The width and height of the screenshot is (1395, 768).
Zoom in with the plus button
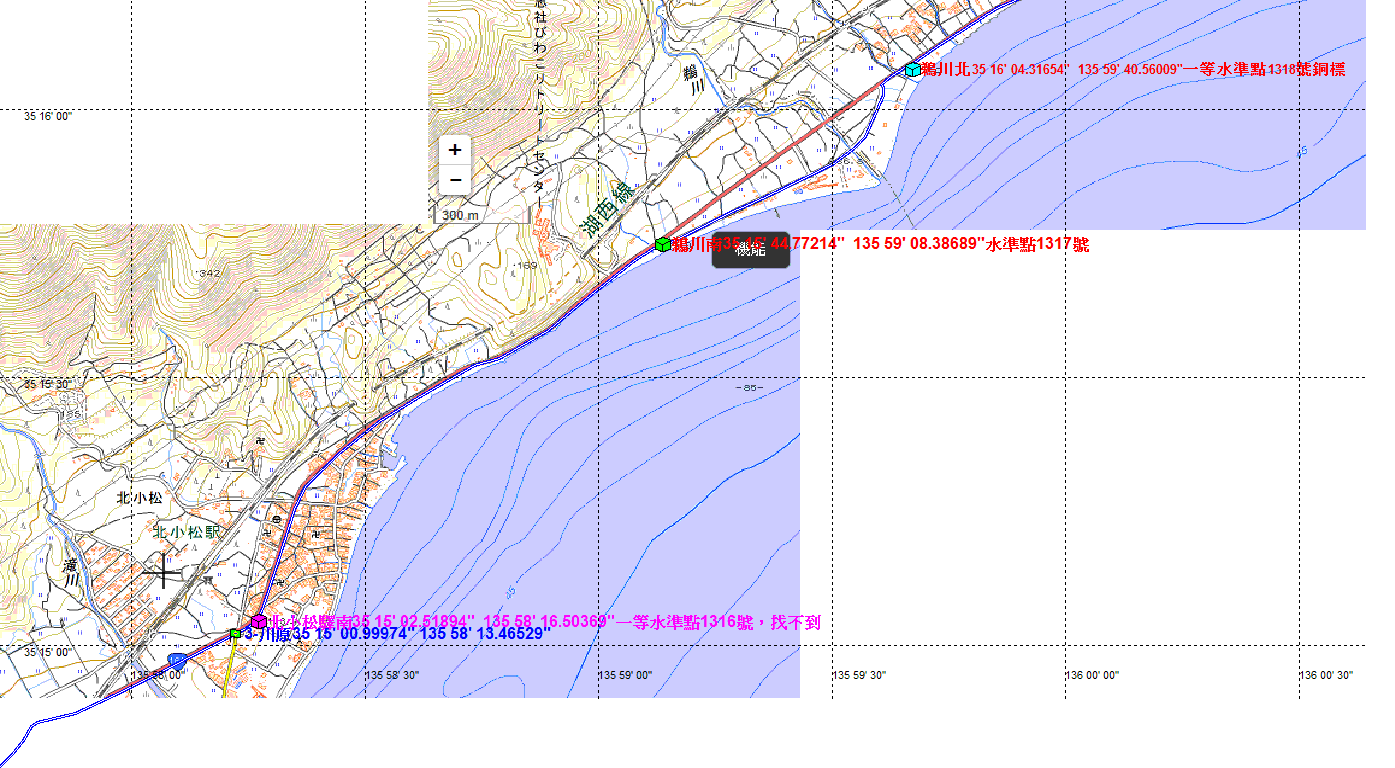[455, 150]
